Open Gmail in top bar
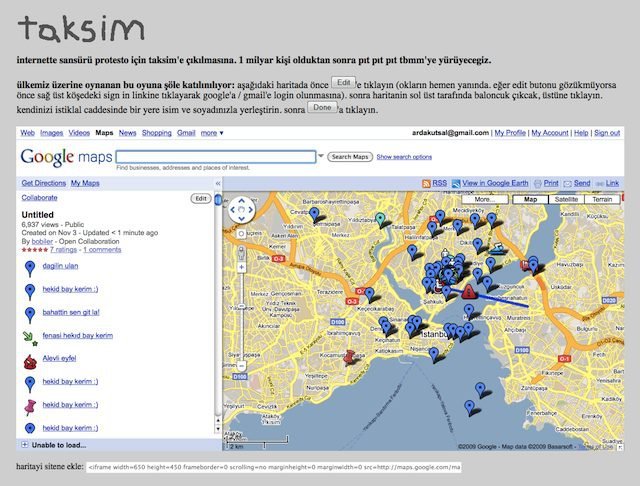Image resolution: width=640 pixels, height=486 pixels. click(x=186, y=133)
